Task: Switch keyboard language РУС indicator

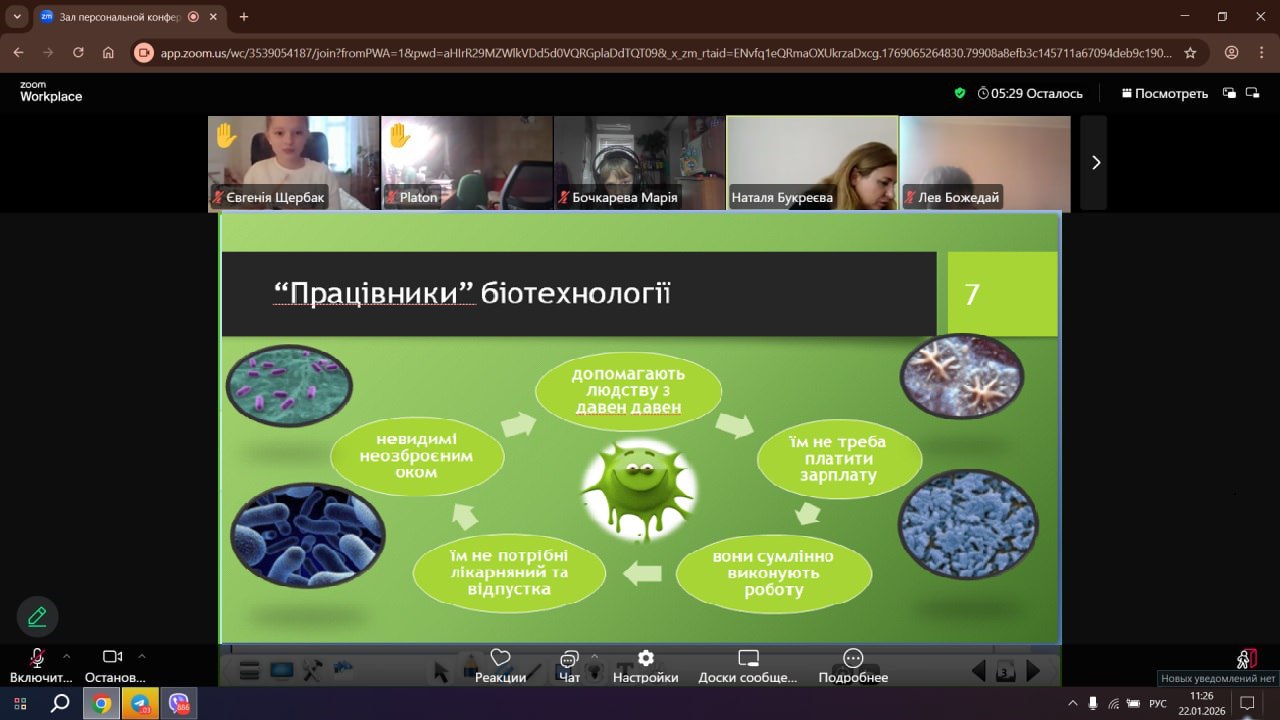Action: pyautogui.click(x=1158, y=704)
